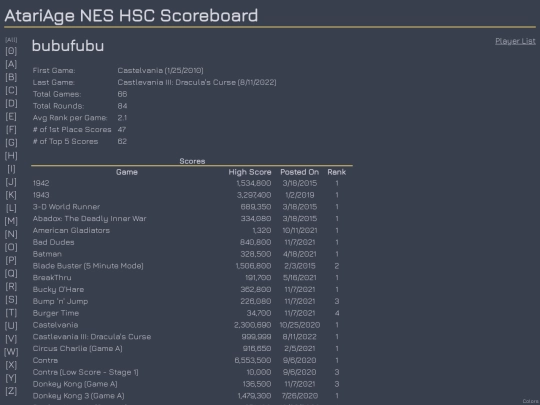This screenshot has height=405, width=540.
Task: Click the Last Game value with 8/11/2022
Action: tap(197, 82)
